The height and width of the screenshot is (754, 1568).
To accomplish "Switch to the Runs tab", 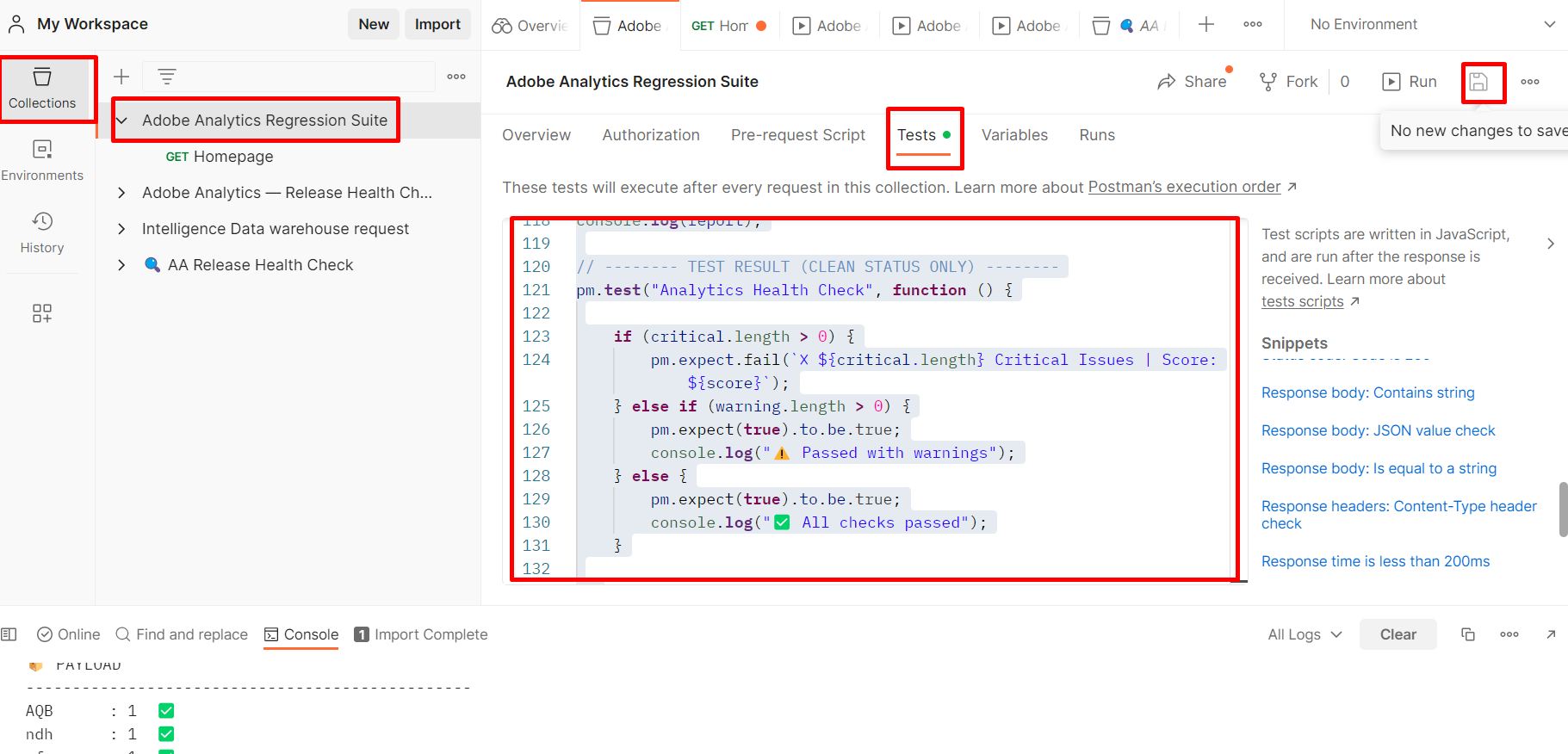I will pyautogui.click(x=1097, y=135).
